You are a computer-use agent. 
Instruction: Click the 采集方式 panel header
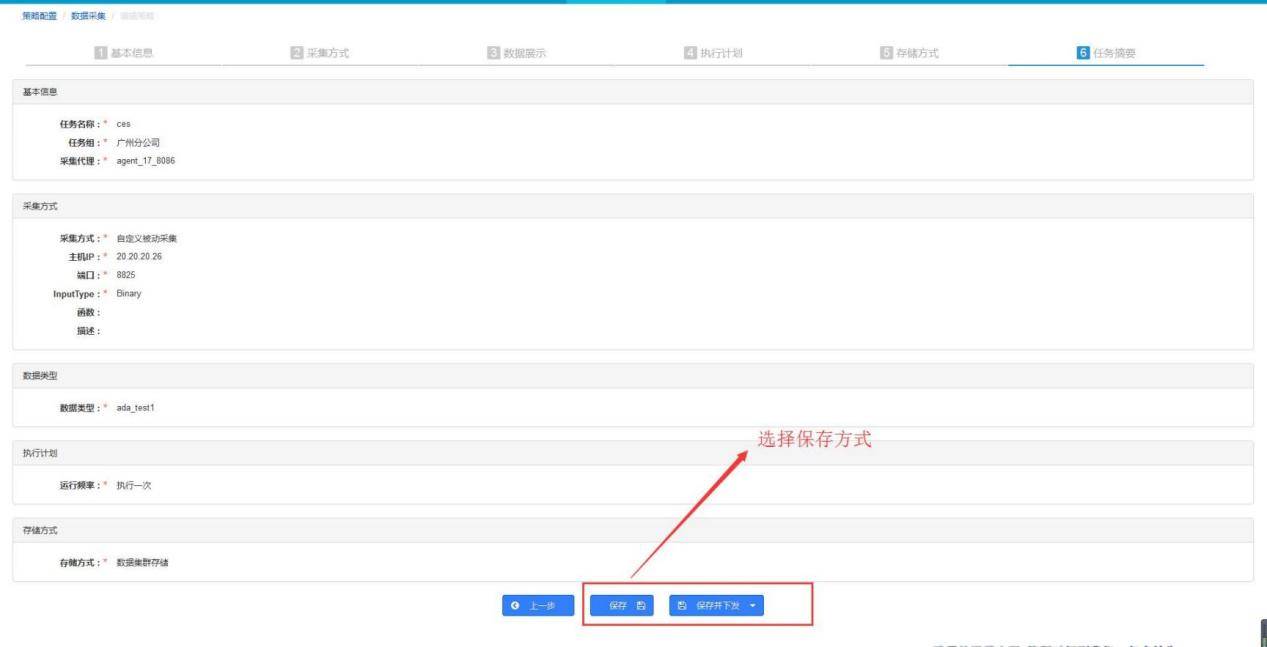click(40, 205)
